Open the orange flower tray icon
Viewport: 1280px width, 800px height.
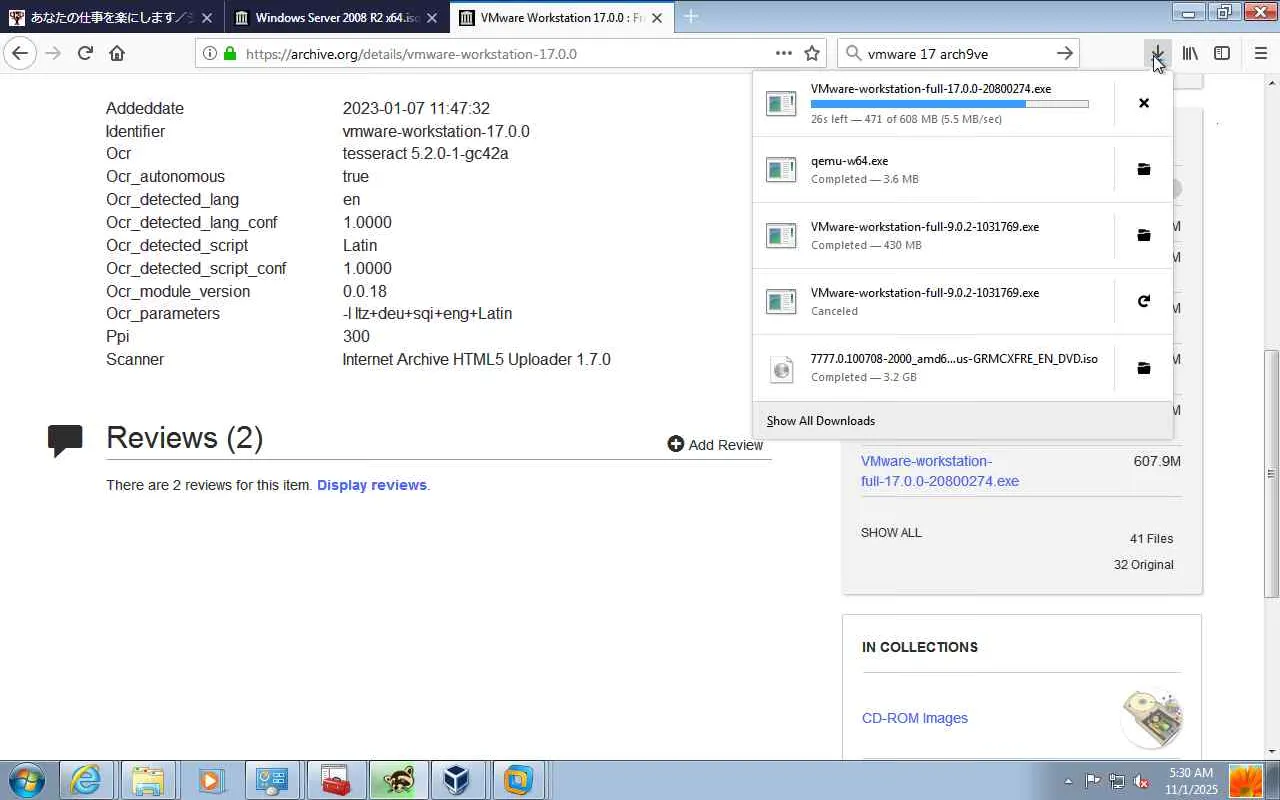tap(1245, 781)
